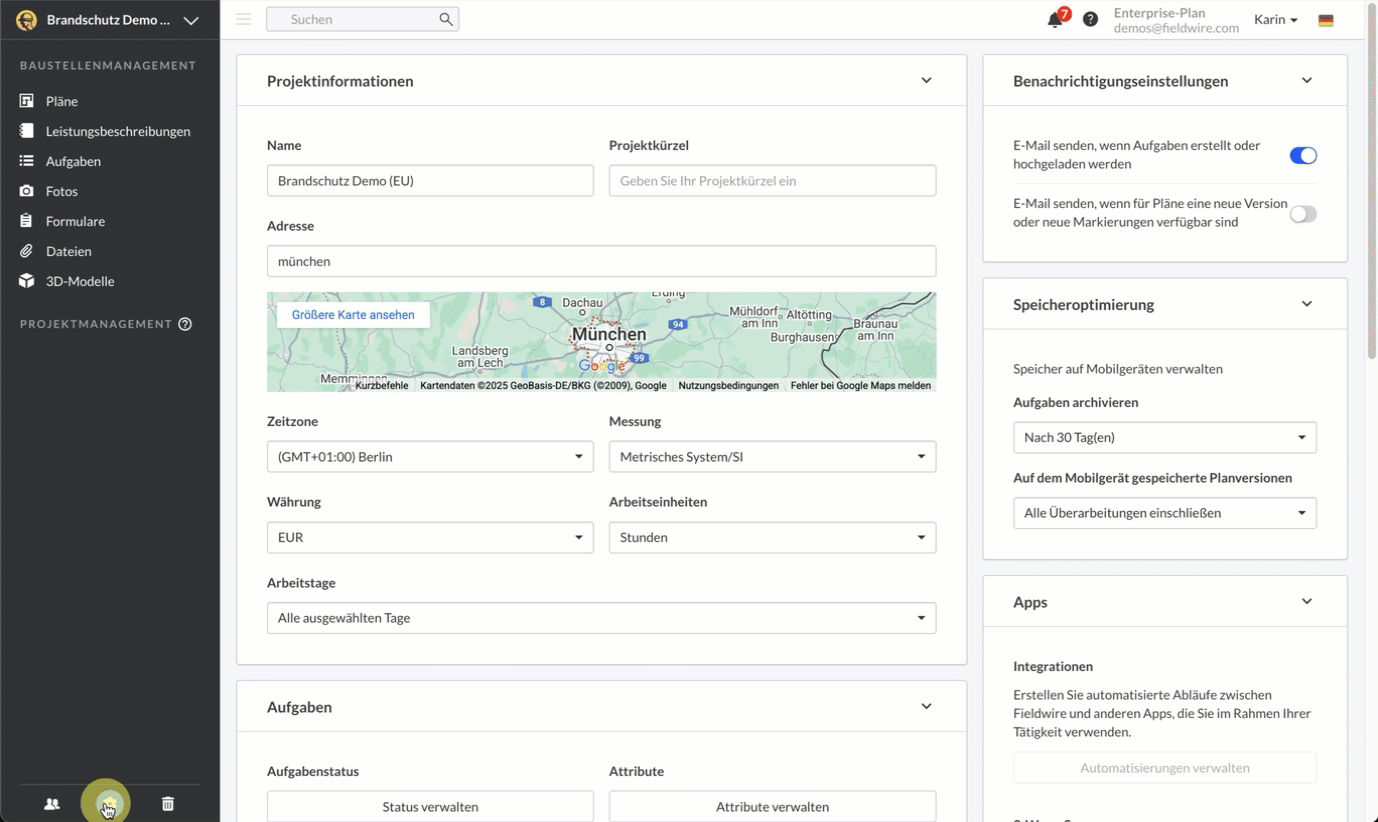Viewport: 1378px width, 822px height.
Task: Click the Adresse field containing münchen
Action: (601, 261)
